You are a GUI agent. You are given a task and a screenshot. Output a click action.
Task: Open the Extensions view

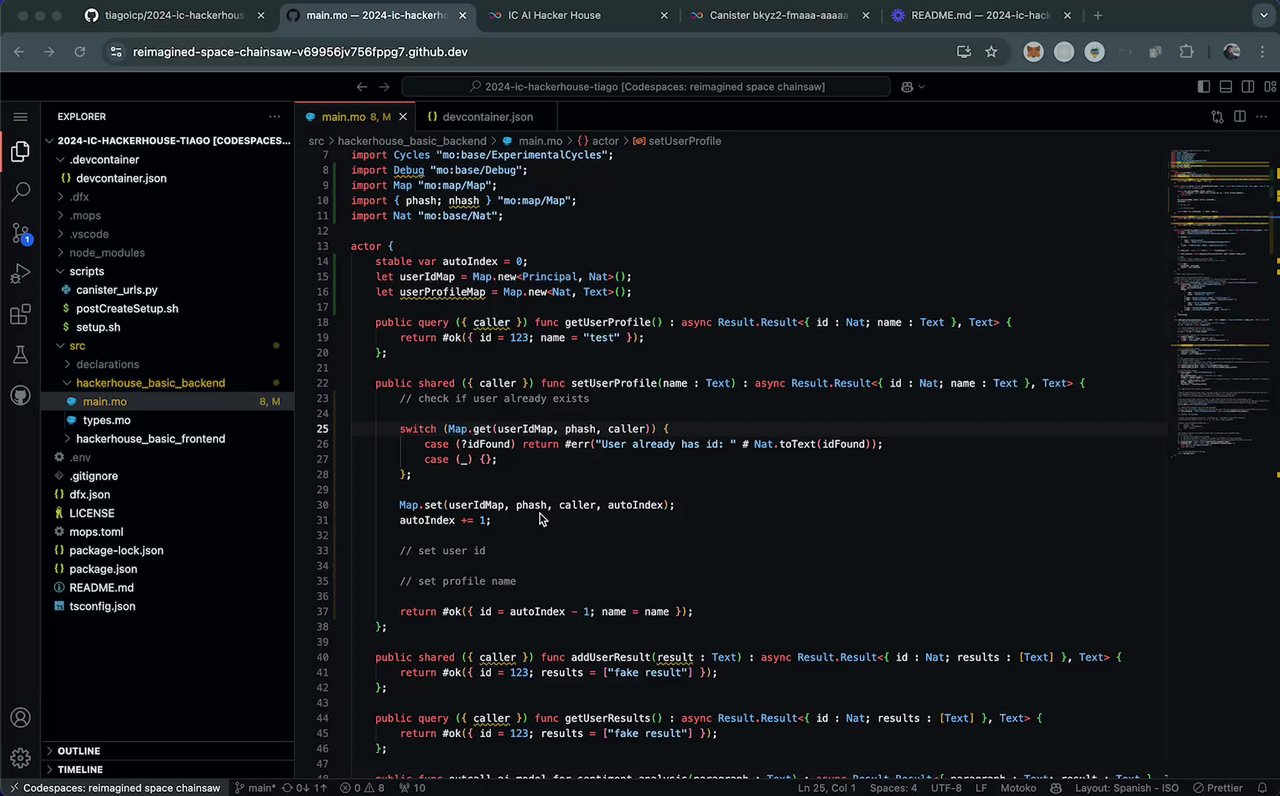pos(20,315)
